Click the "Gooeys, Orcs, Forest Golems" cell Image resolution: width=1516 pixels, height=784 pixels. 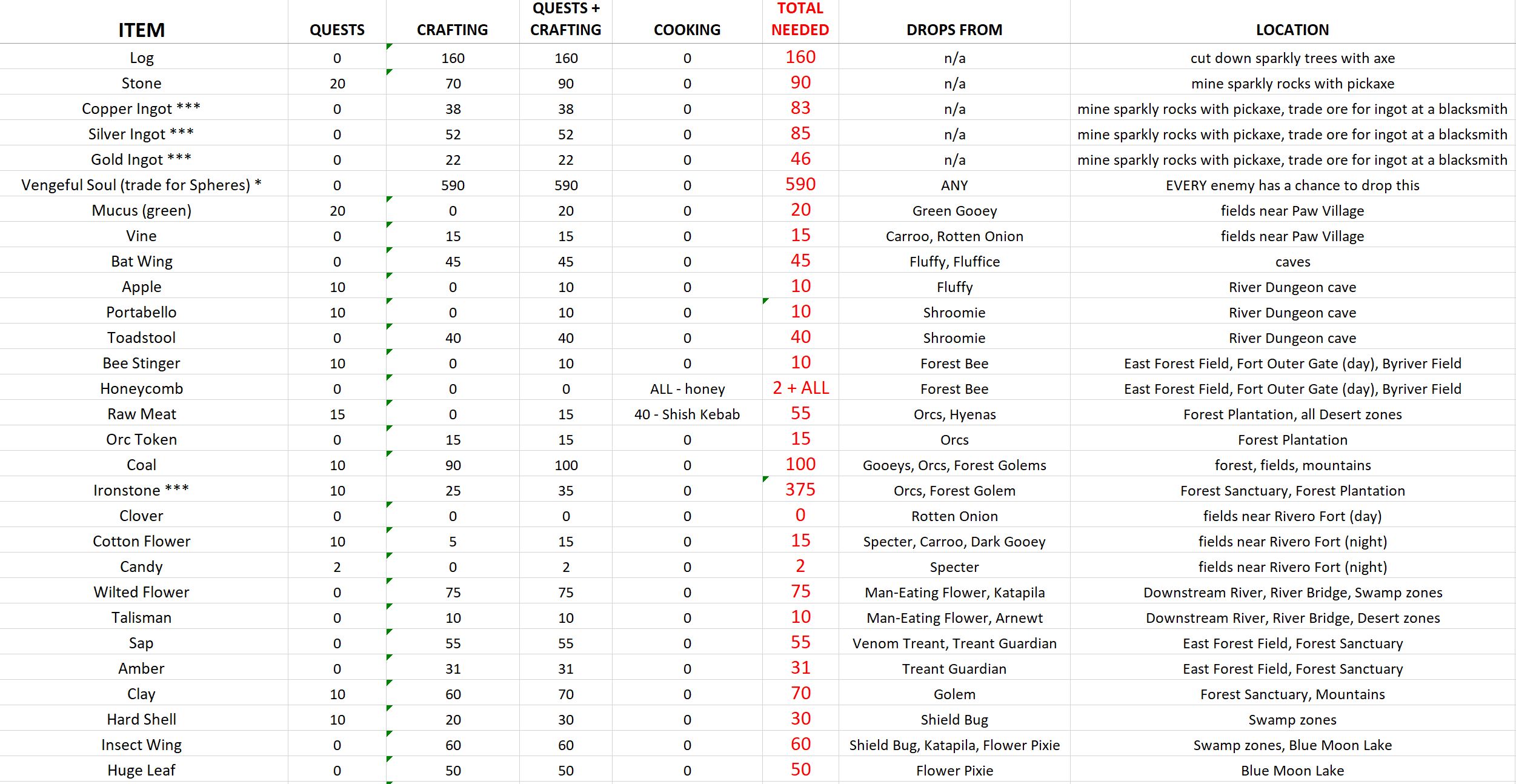coord(954,465)
